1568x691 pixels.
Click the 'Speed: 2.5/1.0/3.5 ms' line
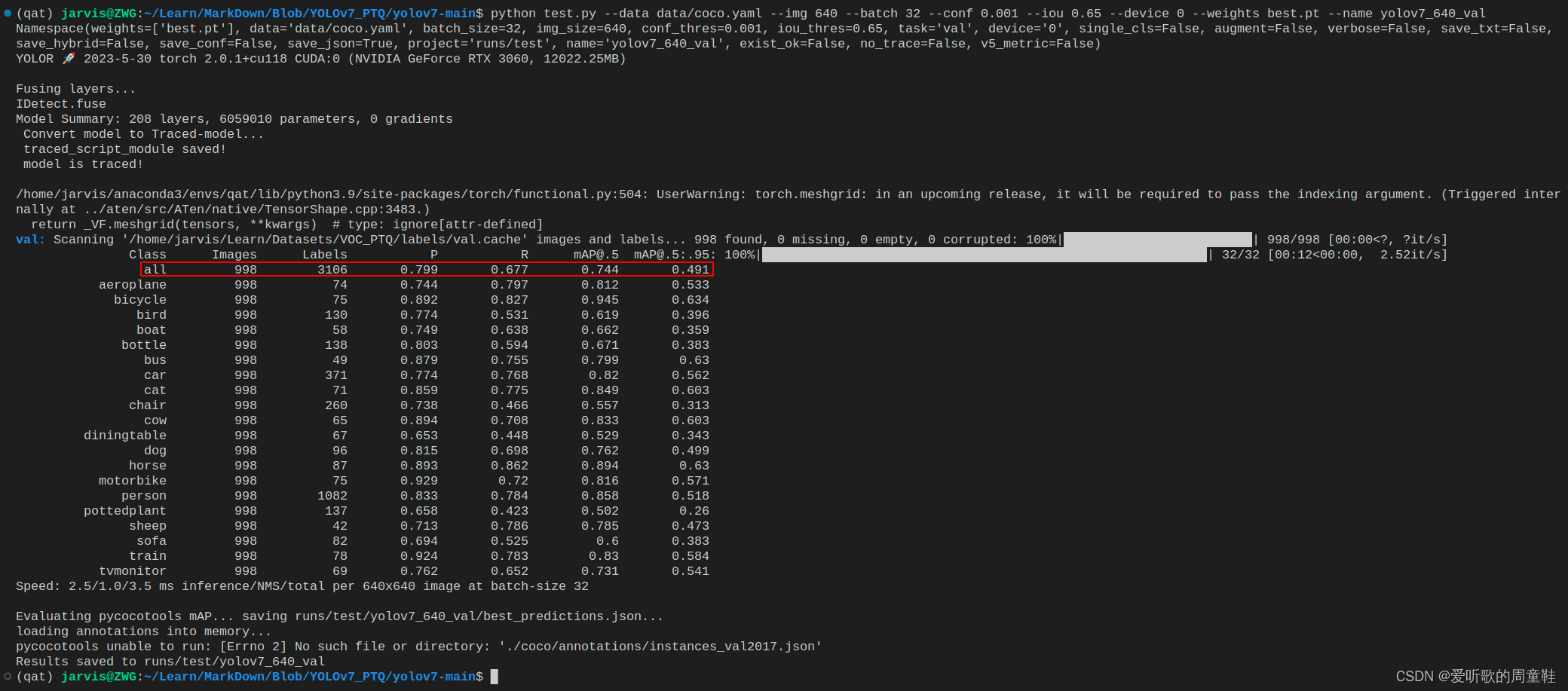302,586
